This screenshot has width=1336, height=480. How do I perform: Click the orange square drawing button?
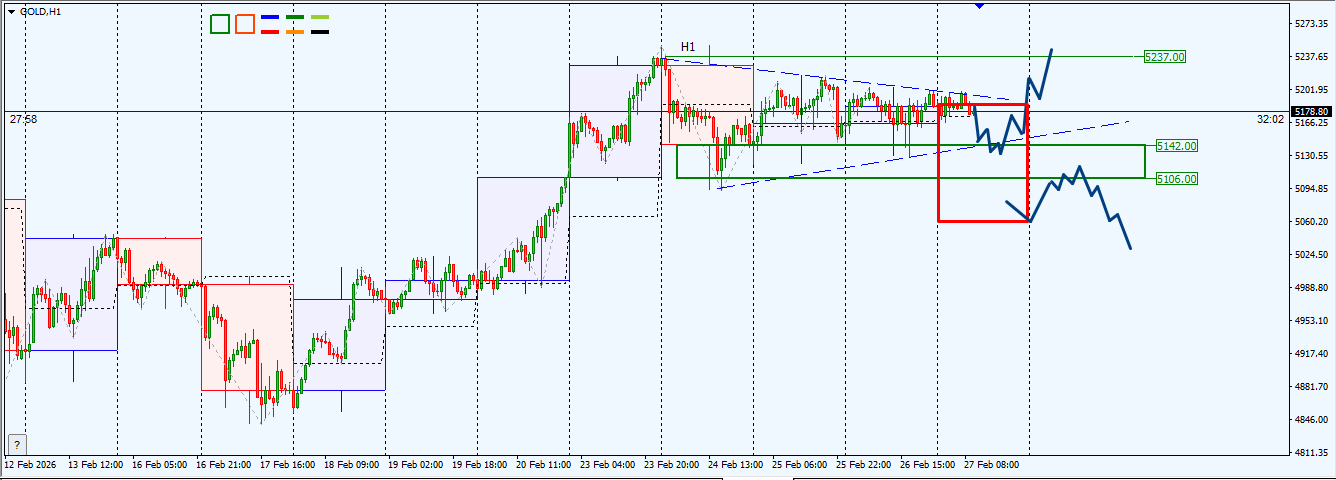tap(244, 24)
